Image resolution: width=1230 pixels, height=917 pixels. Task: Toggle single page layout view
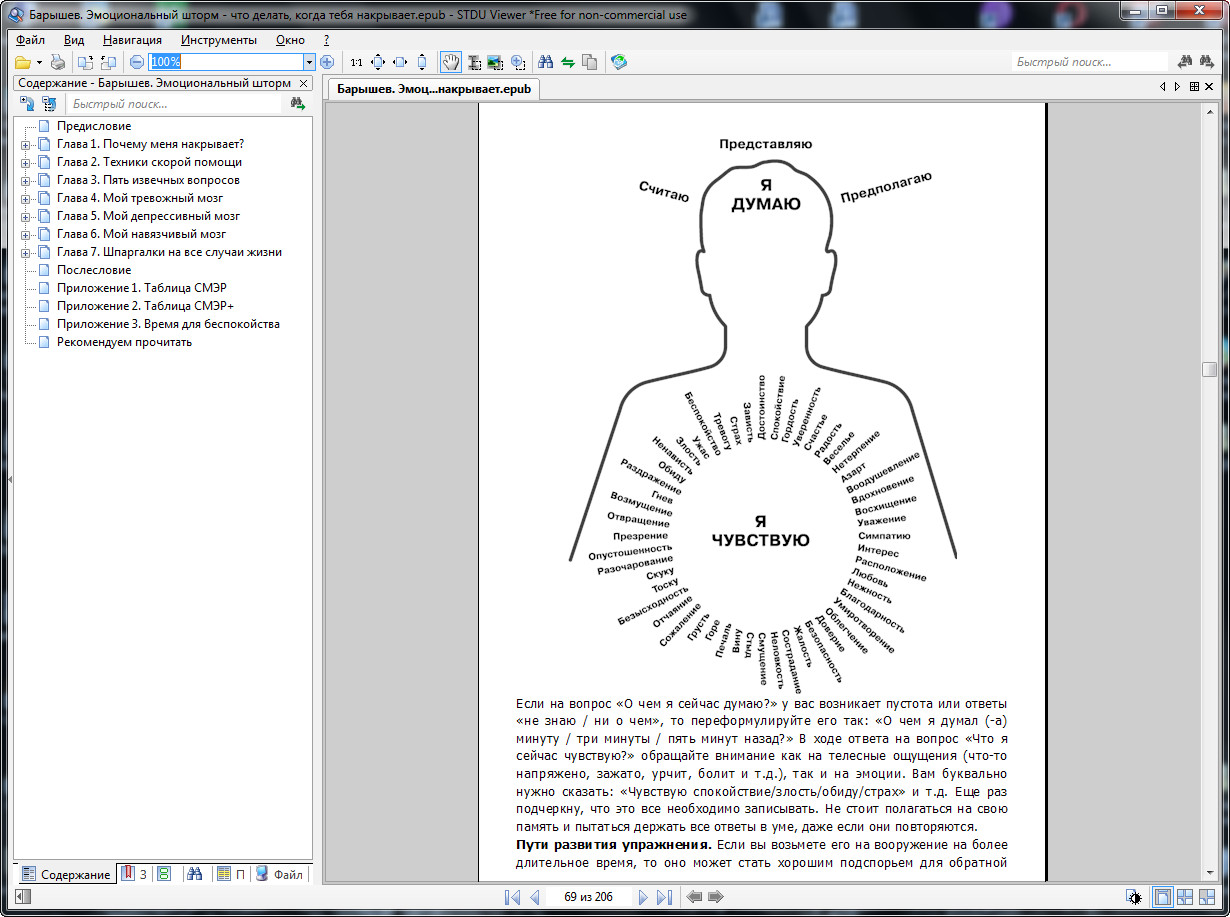click(x=1163, y=897)
